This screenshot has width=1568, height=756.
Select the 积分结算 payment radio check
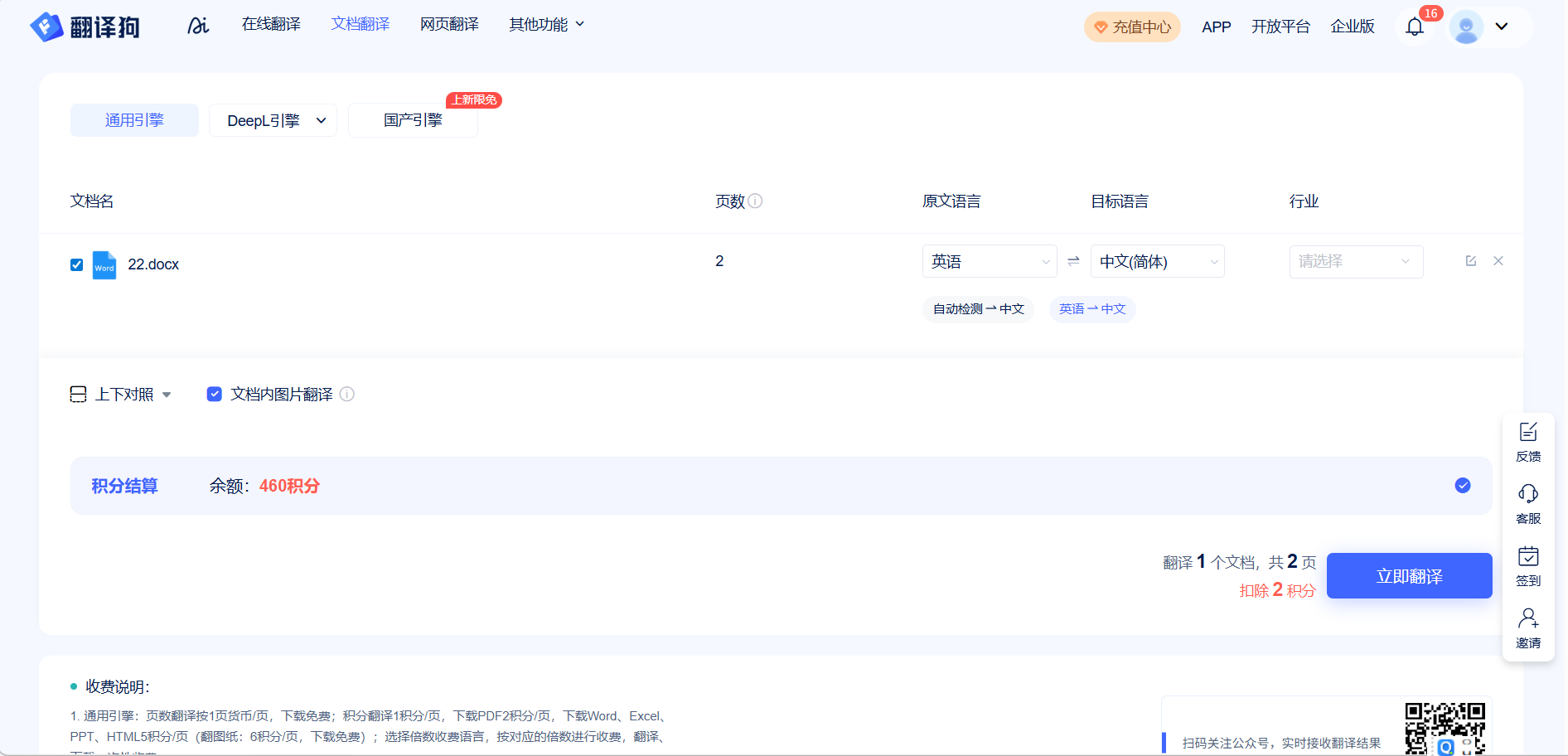click(x=1463, y=486)
